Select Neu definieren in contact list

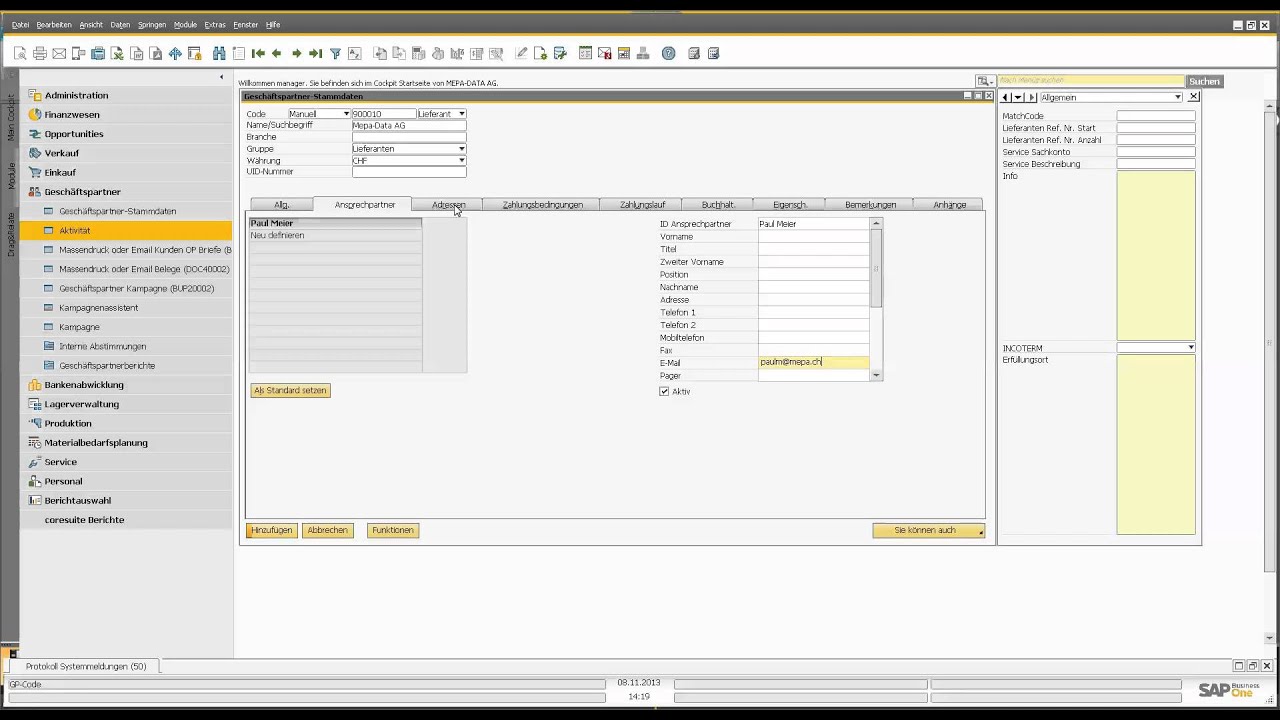(277, 236)
